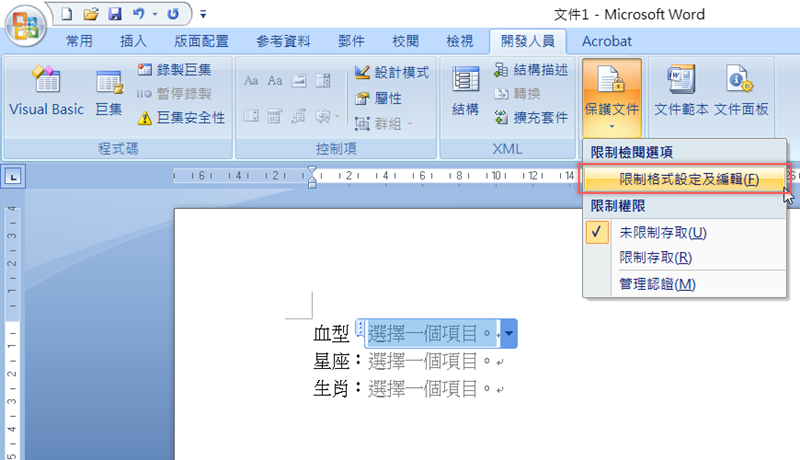This screenshot has height=460, width=800.
Task: Create new document from quick access toolbar
Action: [x=67, y=14]
